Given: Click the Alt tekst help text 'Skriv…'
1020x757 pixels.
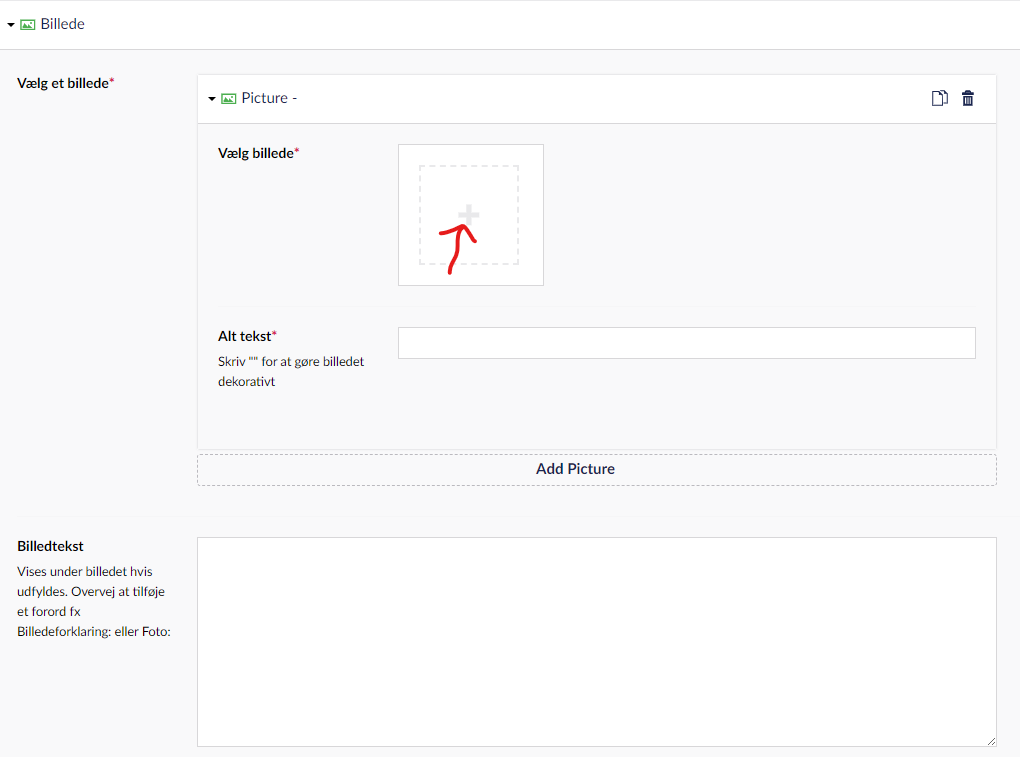Looking at the screenshot, I should [290, 371].
